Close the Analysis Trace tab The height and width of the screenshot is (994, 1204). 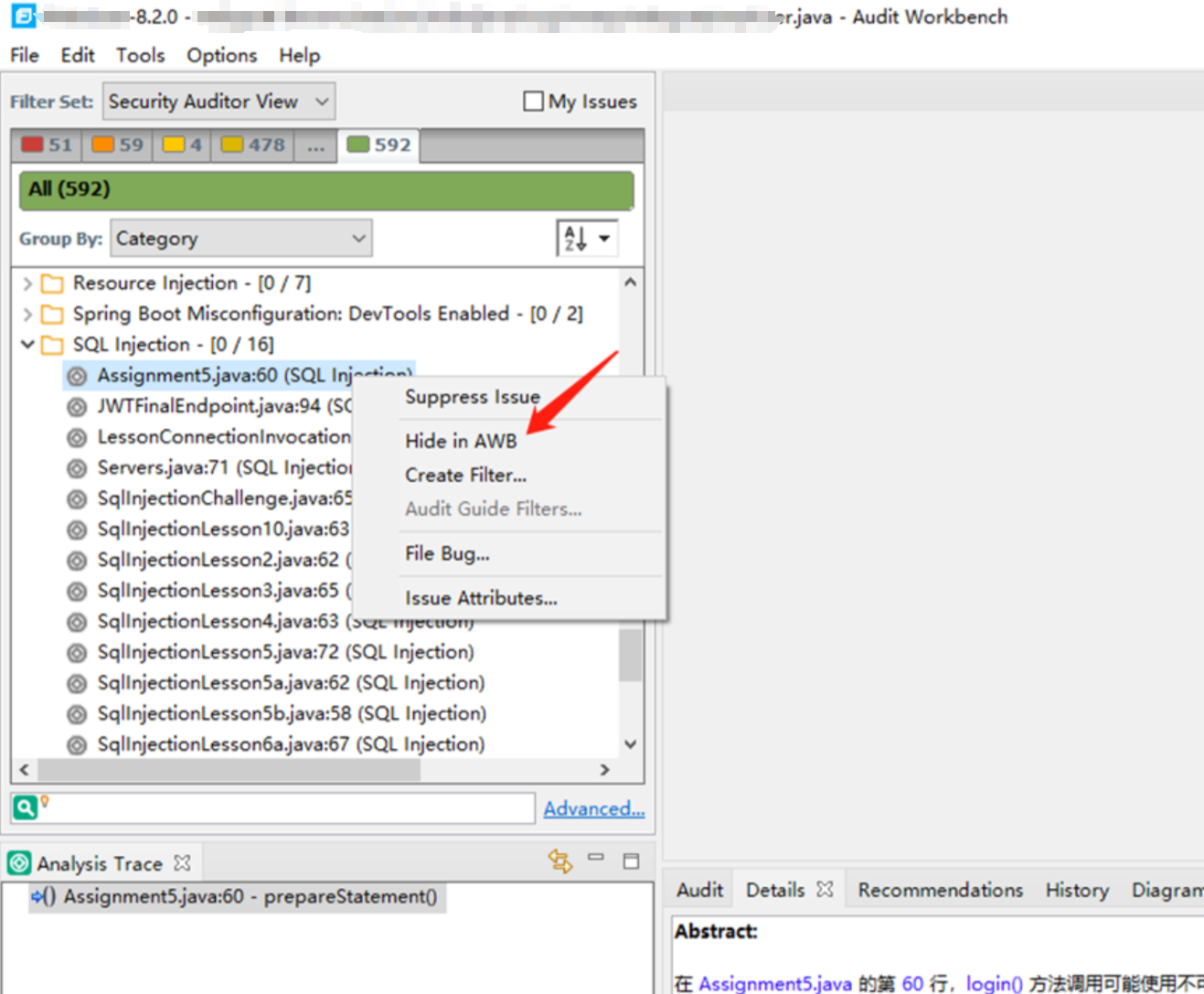(183, 862)
